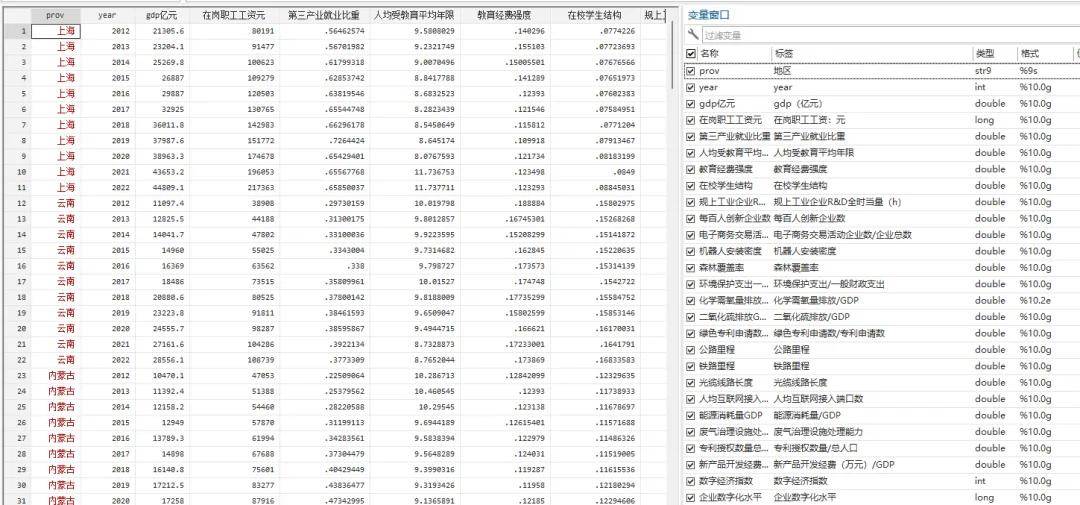Toggle the 每百人创新企业数 variable checkbox
The width and height of the screenshot is (1080, 505).
coord(691,218)
